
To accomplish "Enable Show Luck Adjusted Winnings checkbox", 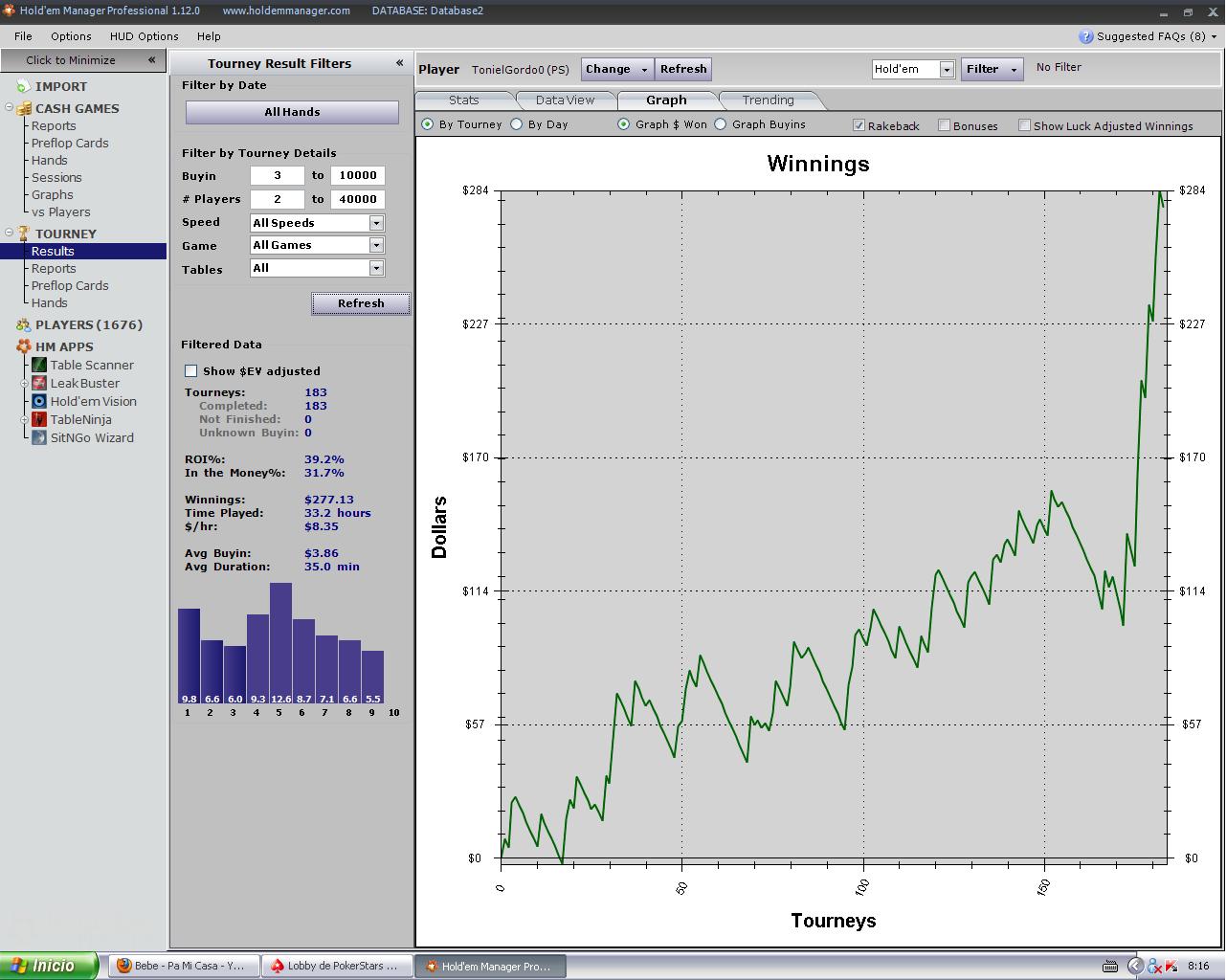I will click(1025, 125).
